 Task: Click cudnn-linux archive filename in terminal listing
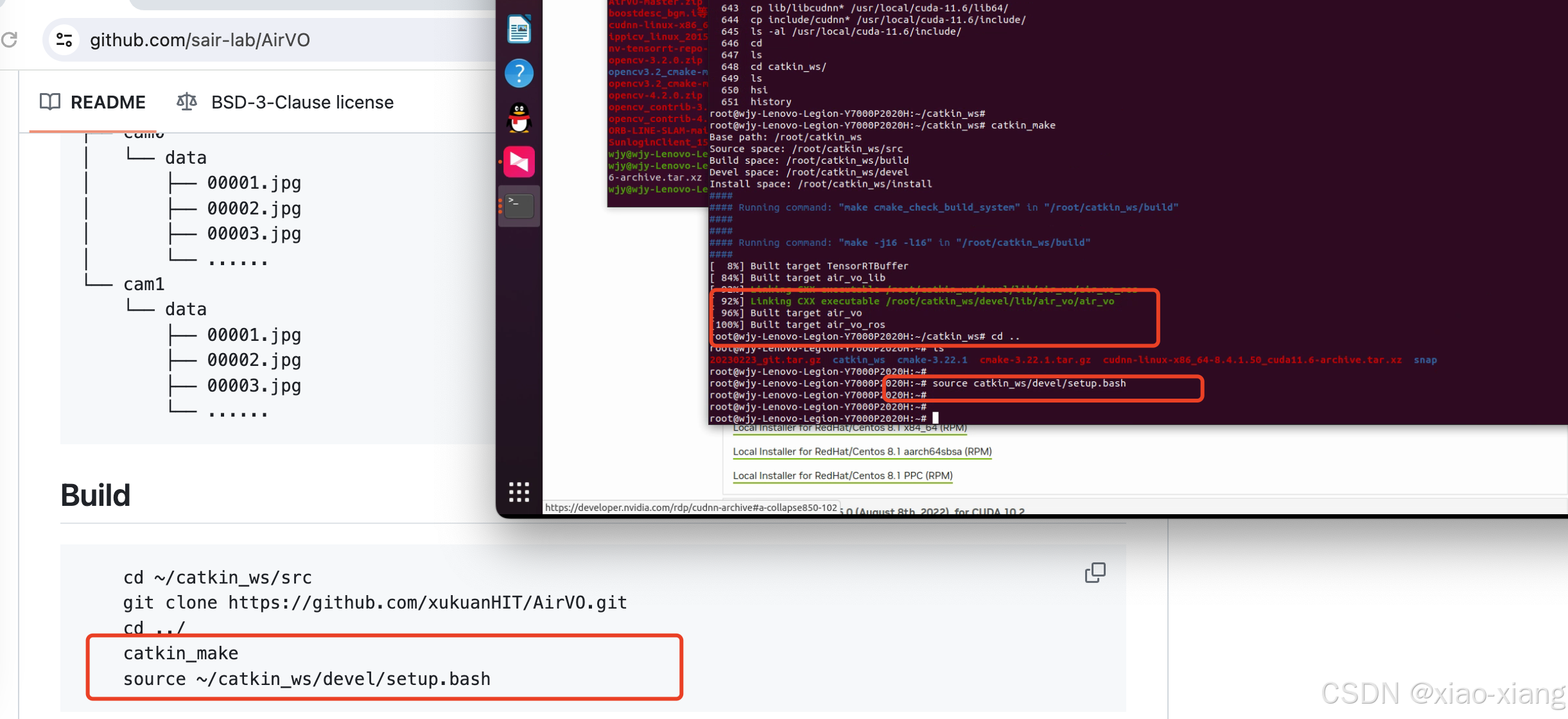[x=1252, y=360]
